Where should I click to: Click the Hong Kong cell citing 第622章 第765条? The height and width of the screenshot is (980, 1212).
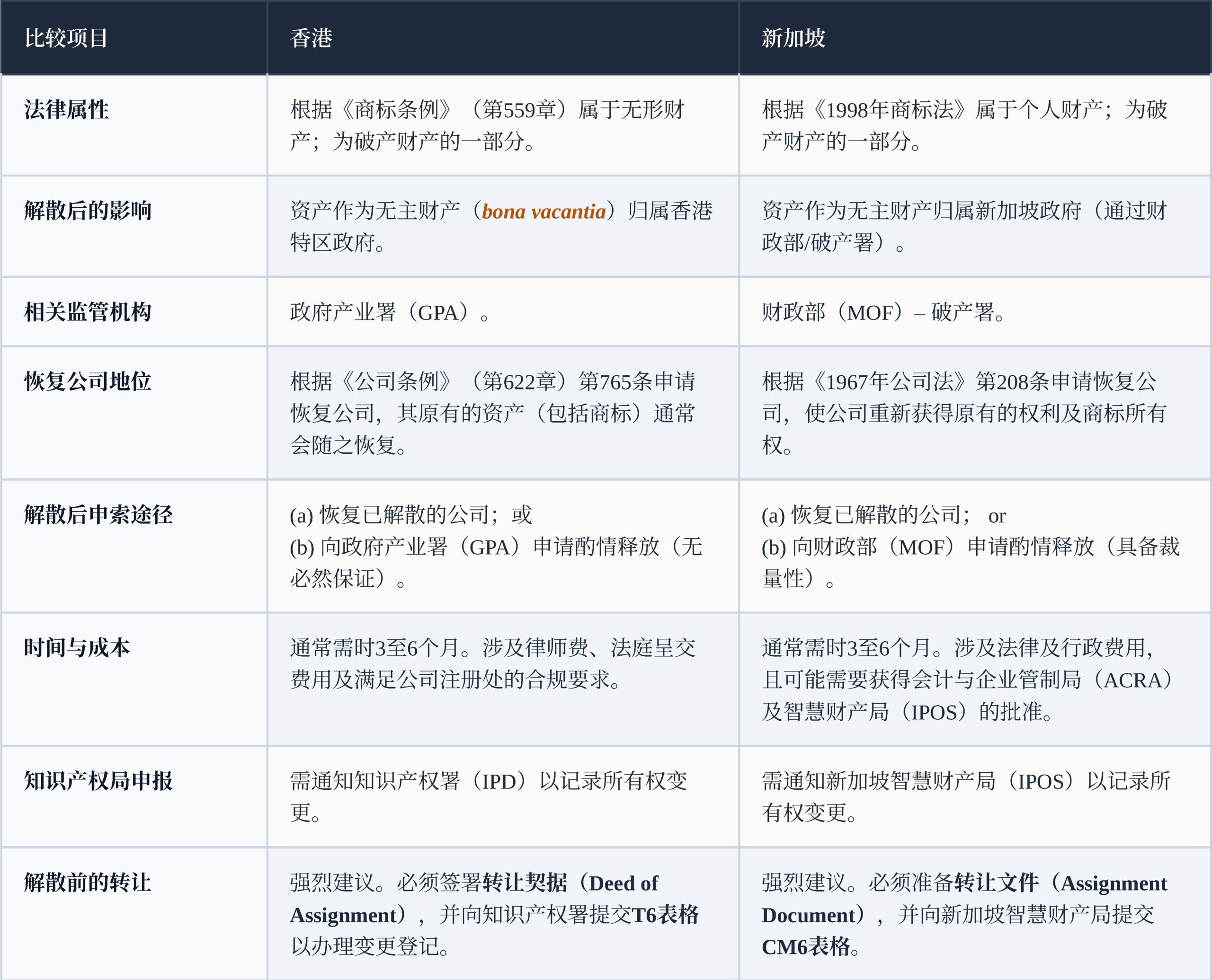(503, 413)
